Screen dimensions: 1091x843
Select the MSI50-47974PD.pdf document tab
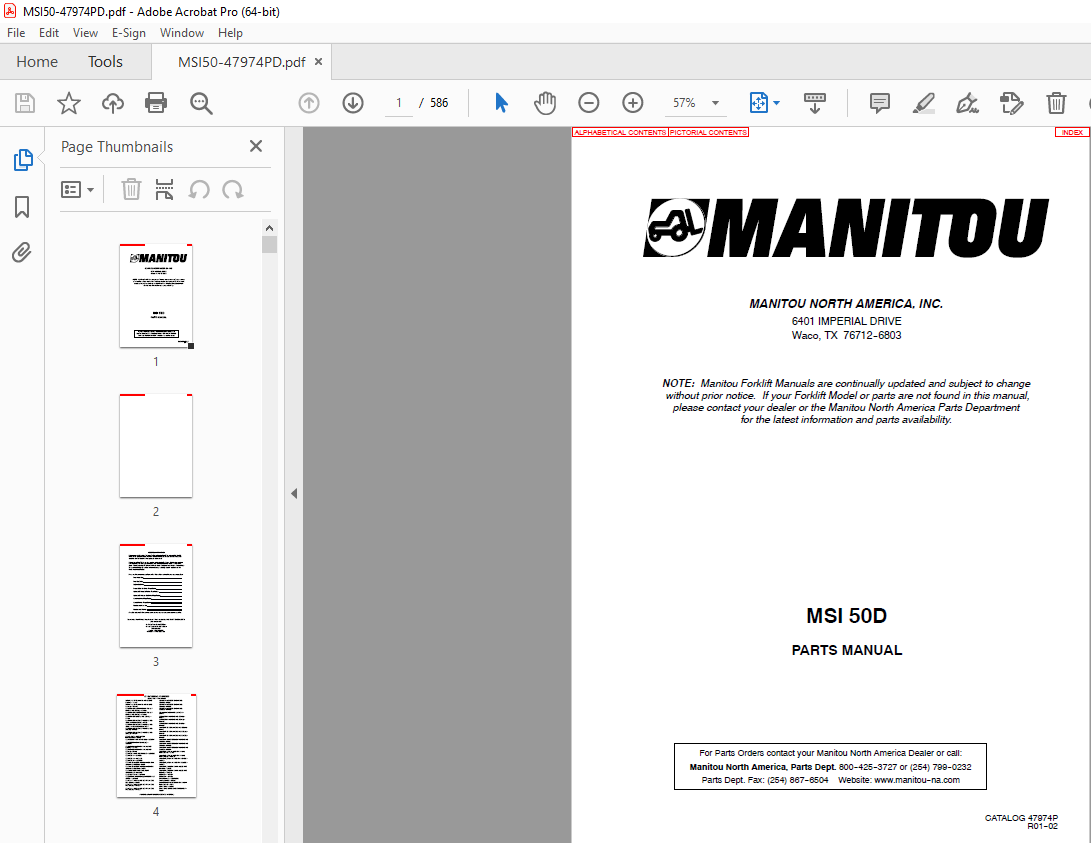pyautogui.click(x=241, y=62)
